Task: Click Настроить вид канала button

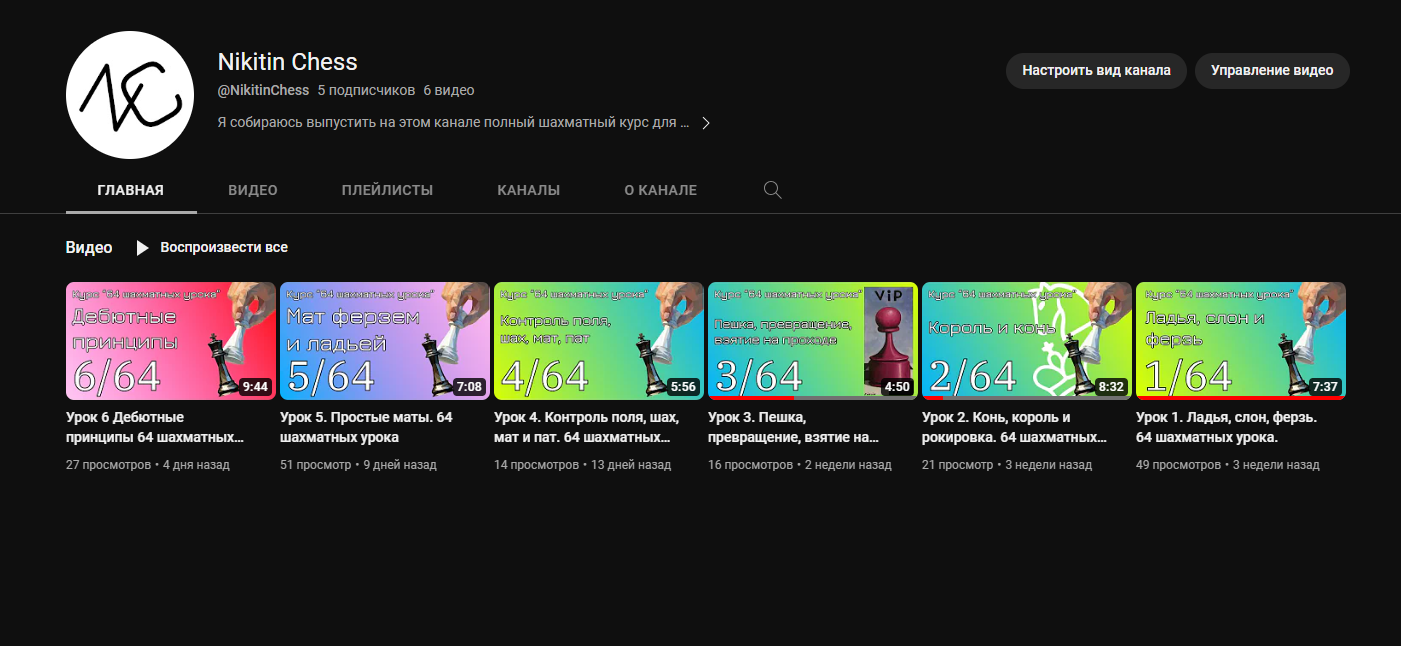Action: coord(1096,71)
